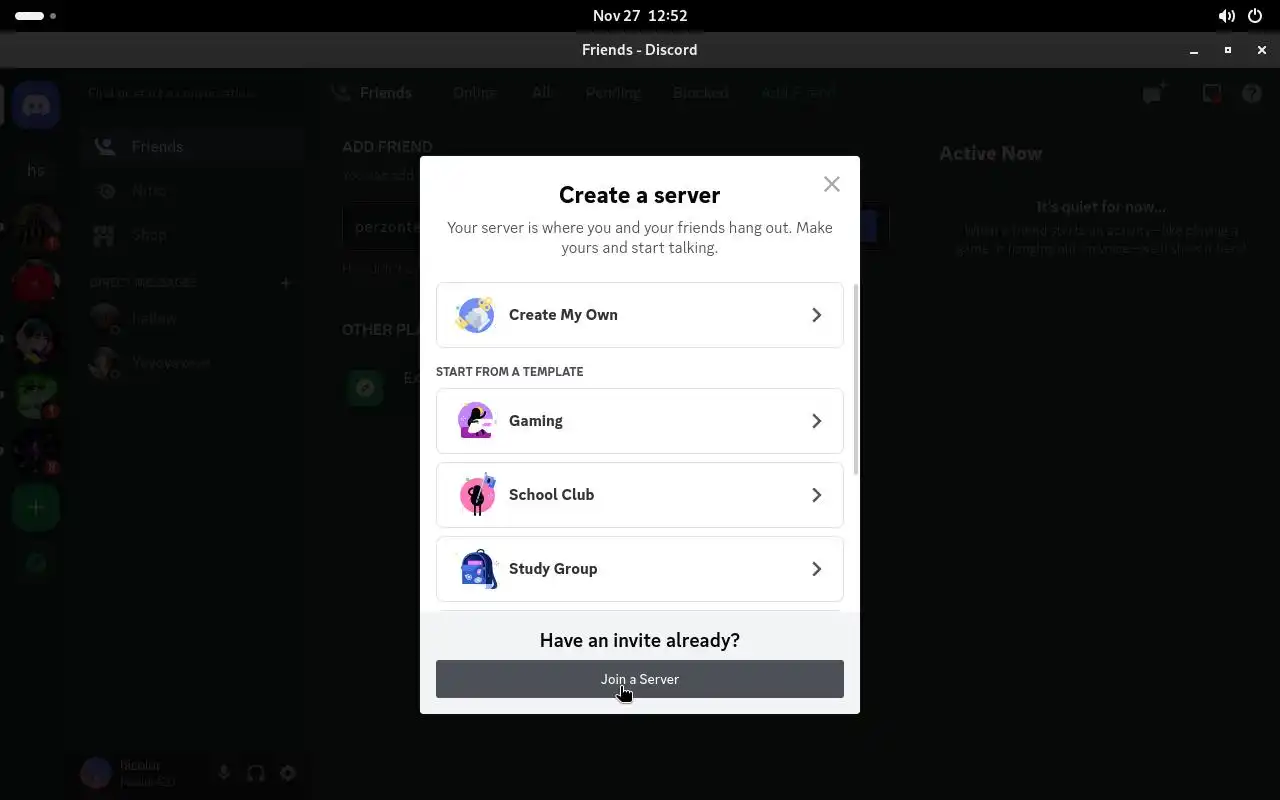The image size is (1280, 800).
Task: Click the green Add a Server plus icon
Action: [x=36, y=508]
